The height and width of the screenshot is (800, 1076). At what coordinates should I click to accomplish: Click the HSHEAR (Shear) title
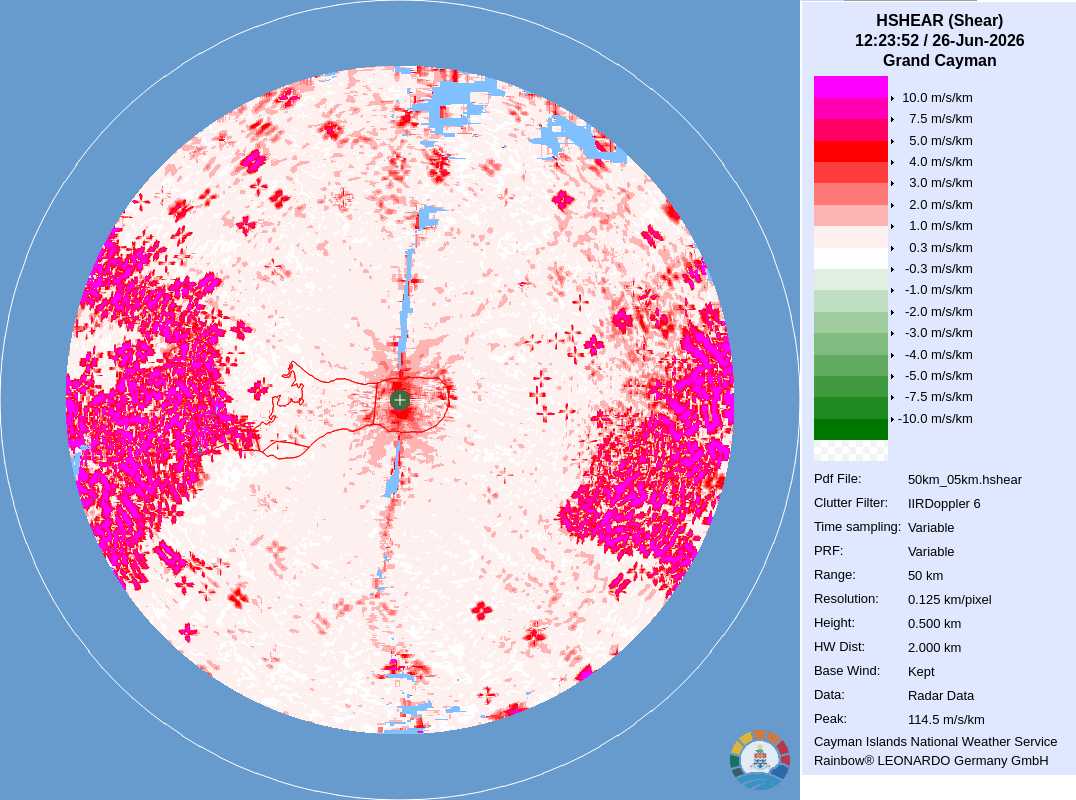click(939, 21)
